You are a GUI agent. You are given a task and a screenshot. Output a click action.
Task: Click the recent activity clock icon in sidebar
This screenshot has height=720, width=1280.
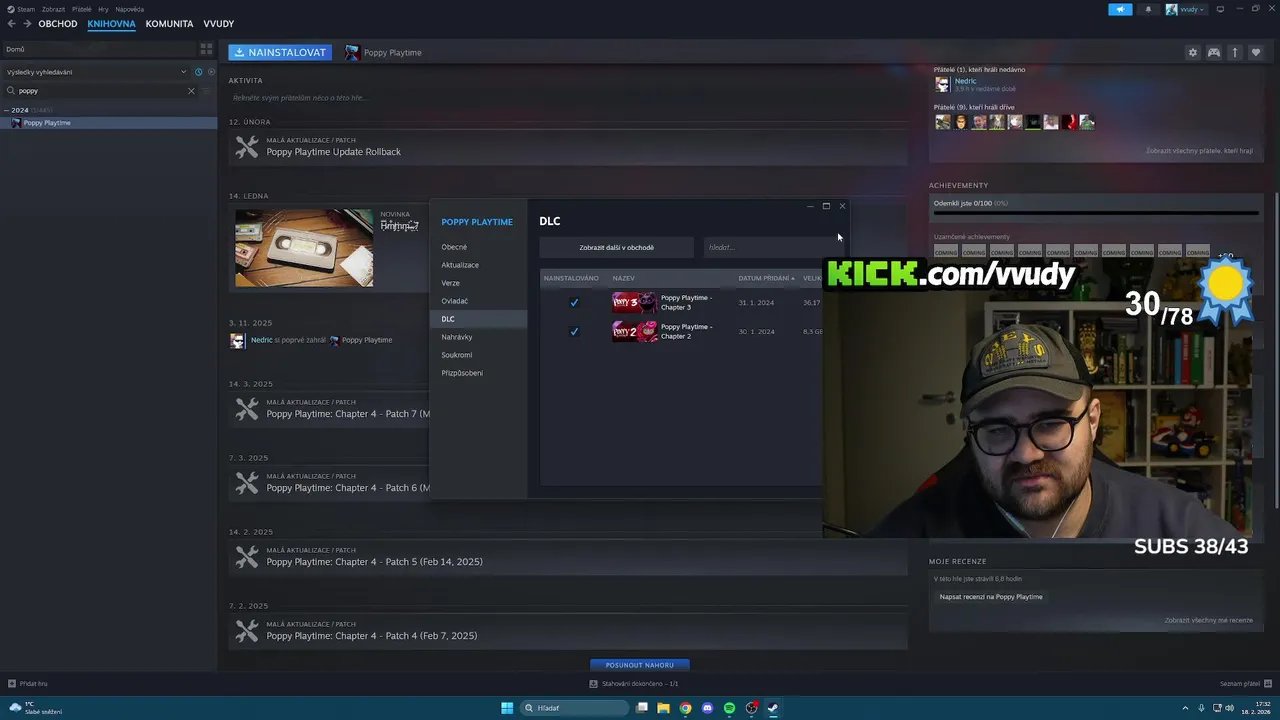pyautogui.click(x=198, y=72)
